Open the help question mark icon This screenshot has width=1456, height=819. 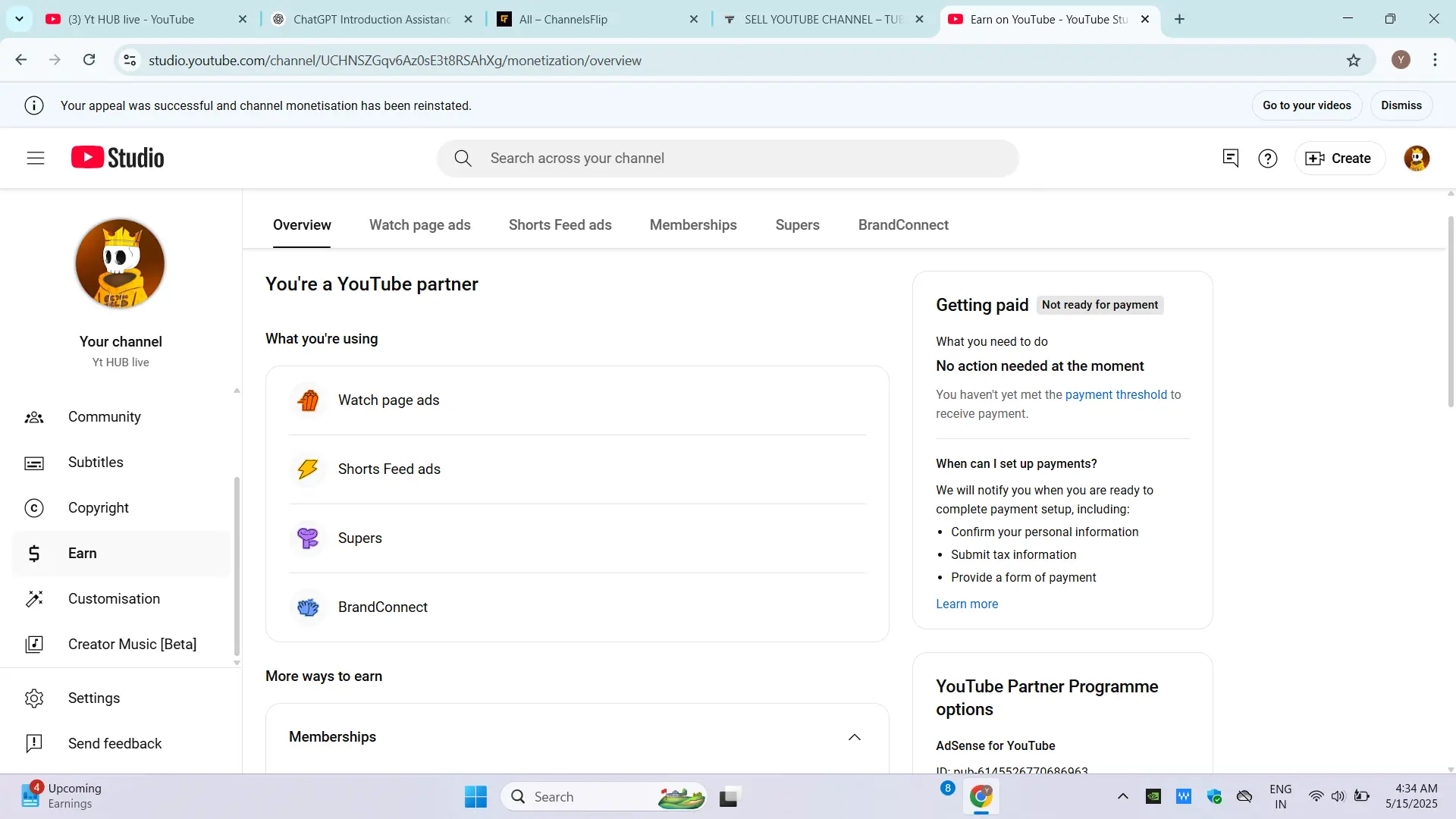point(1268,158)
